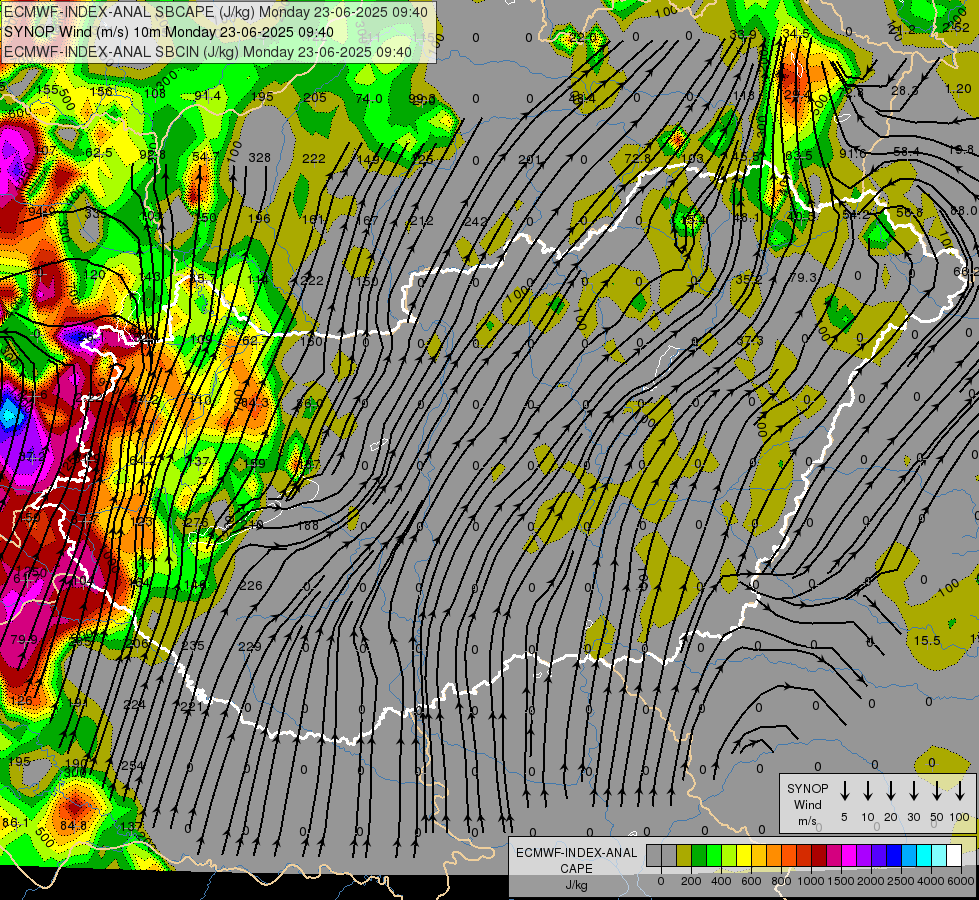Pick the dark green swatch in the CAPE legend
The width and height of the screenshot is (979, 900).
tap(699, 856)
